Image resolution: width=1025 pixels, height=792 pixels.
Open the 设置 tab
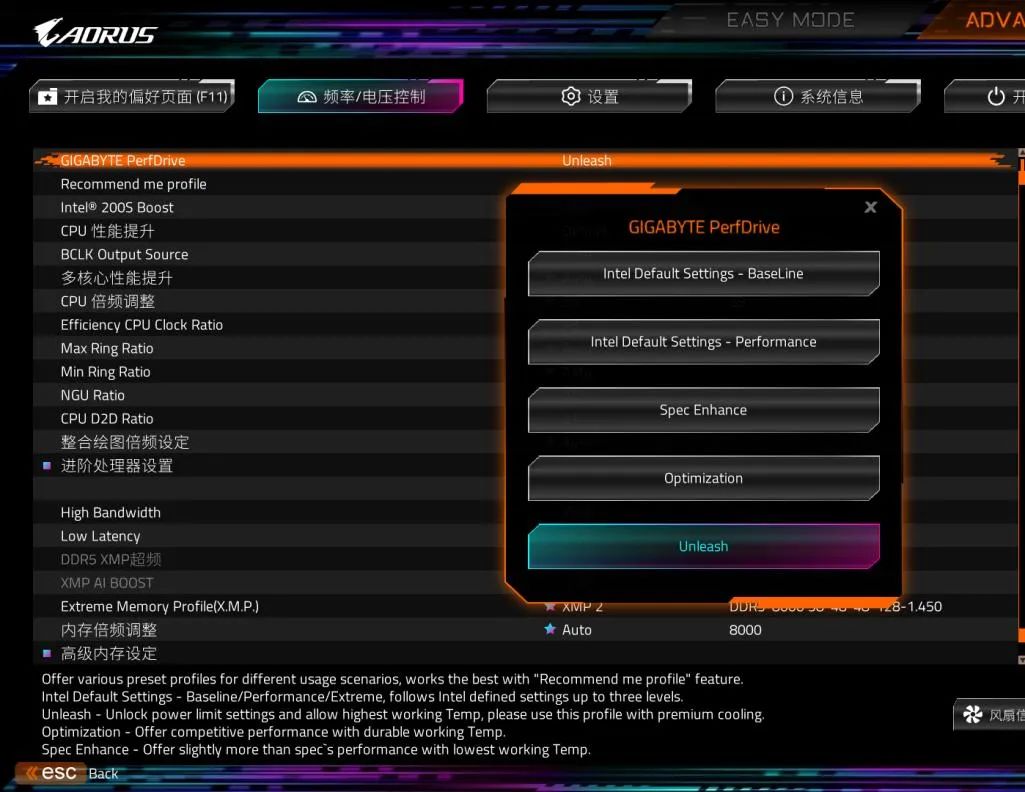click(x=589, y=97)
